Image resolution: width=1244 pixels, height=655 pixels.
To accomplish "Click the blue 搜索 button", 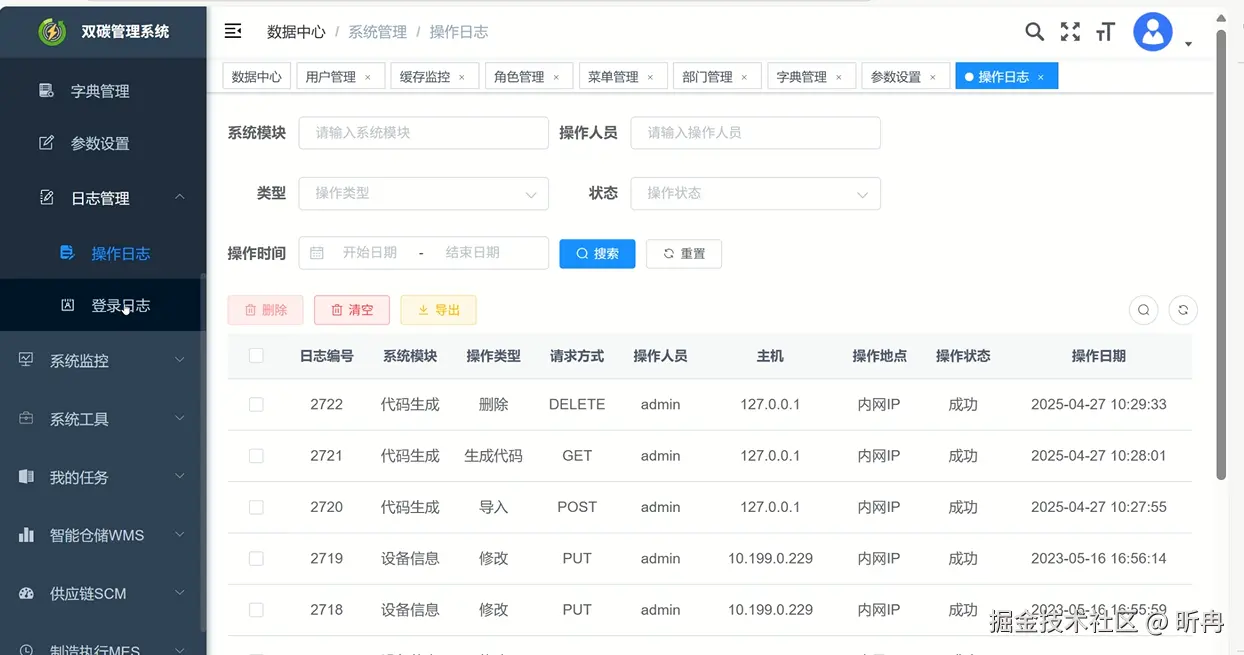I will click(597, 253).
